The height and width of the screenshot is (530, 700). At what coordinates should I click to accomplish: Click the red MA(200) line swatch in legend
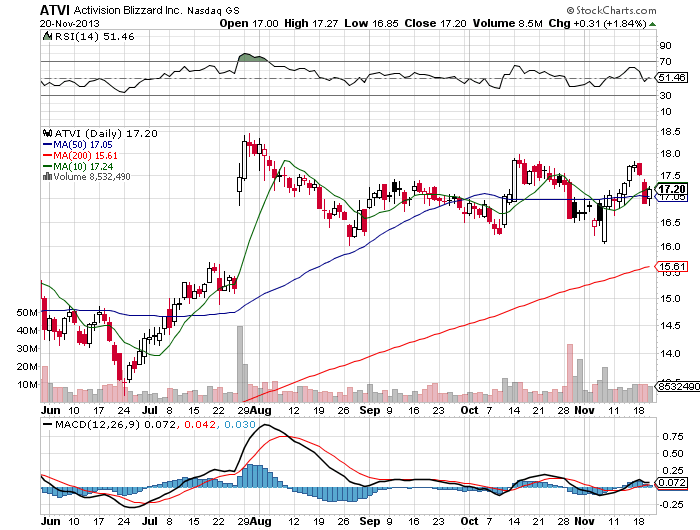point(47,155)
